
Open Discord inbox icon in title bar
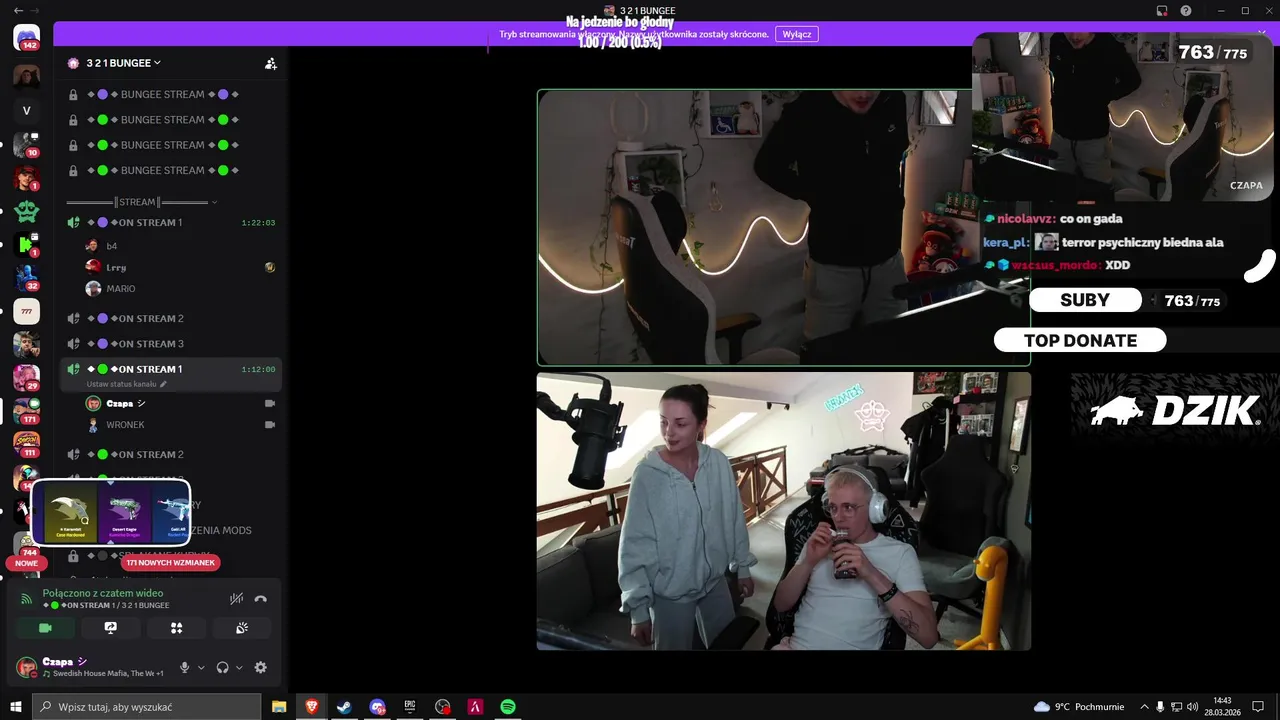click(x=1162, y=11)
